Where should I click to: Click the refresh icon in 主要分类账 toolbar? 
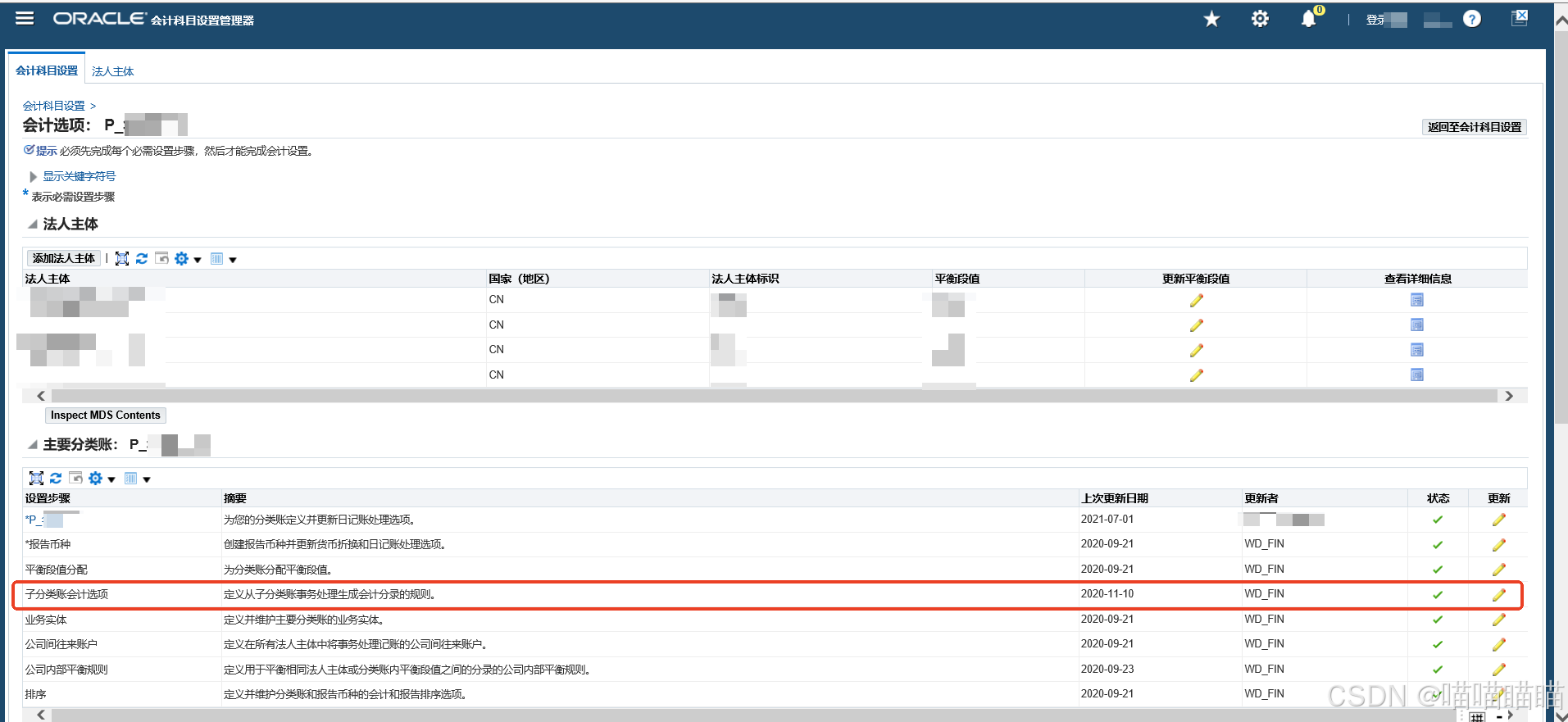(x=56, y=478)
